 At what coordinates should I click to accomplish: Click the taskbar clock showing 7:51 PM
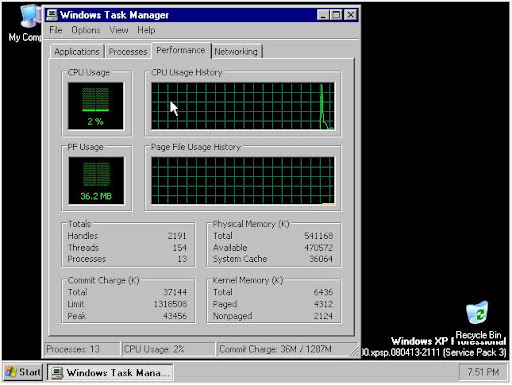coord(483,372)
